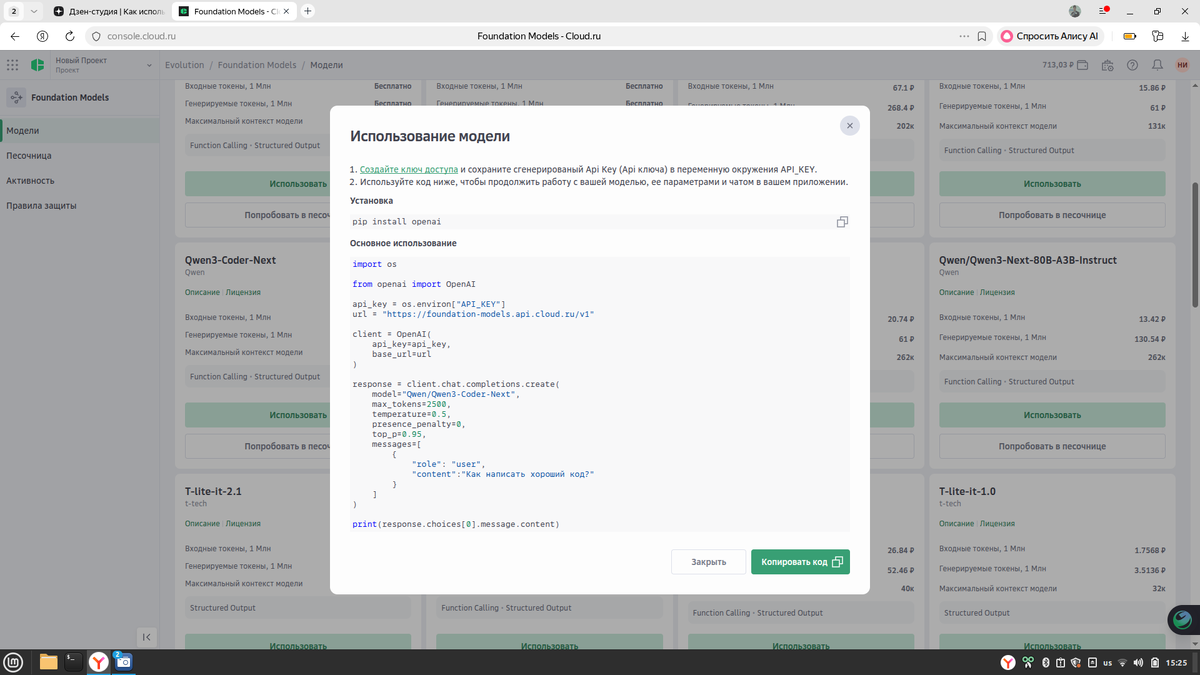This screenshot has width=1200, height=675.
Task: Open the help question mark icon
Action: coord(1132,65)
